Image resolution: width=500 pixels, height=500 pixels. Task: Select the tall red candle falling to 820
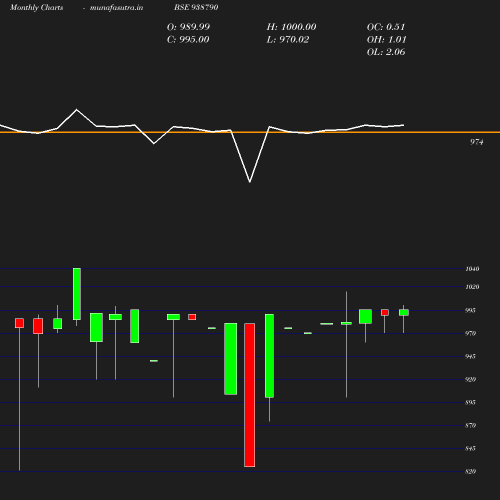pyautogui.click(x=250, y=395)
